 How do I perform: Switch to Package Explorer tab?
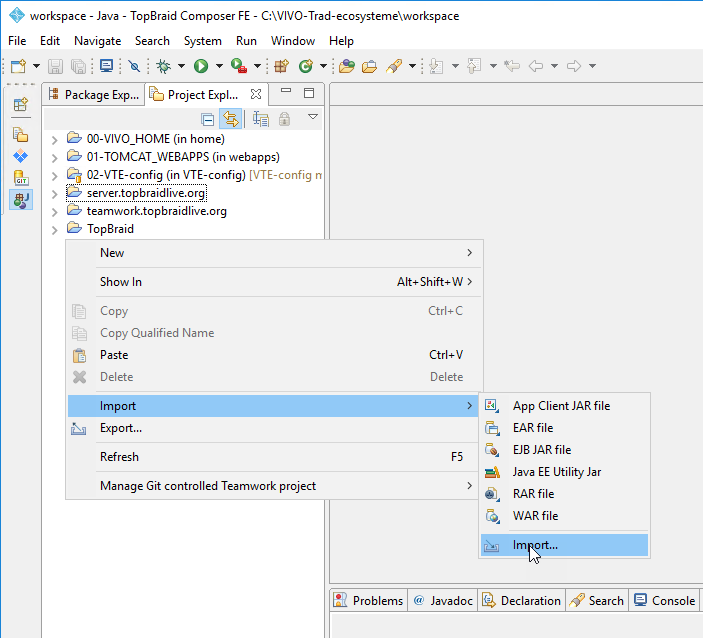(94, 95)
